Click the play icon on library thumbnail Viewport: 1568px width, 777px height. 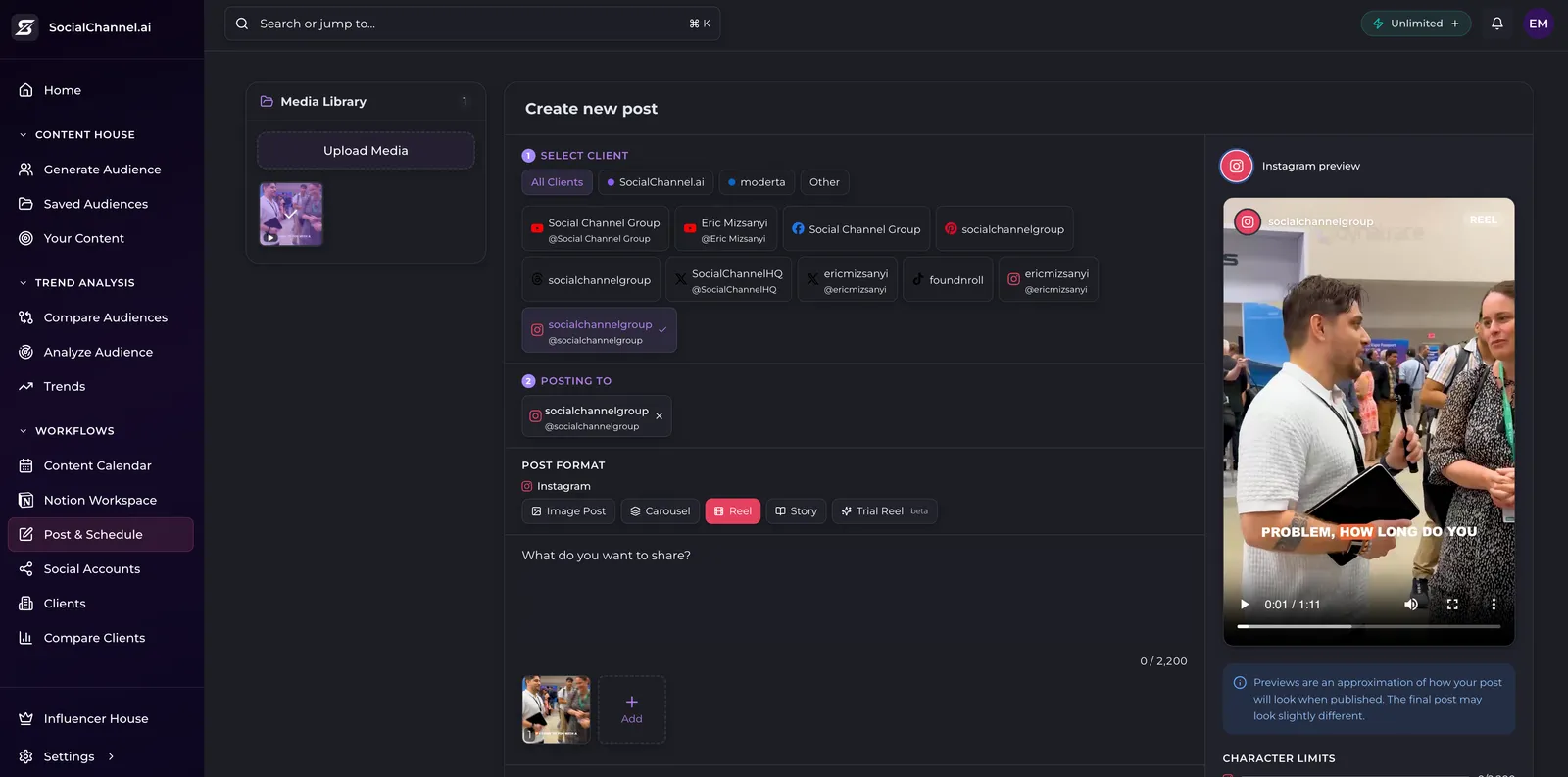(x=270, y=237)
